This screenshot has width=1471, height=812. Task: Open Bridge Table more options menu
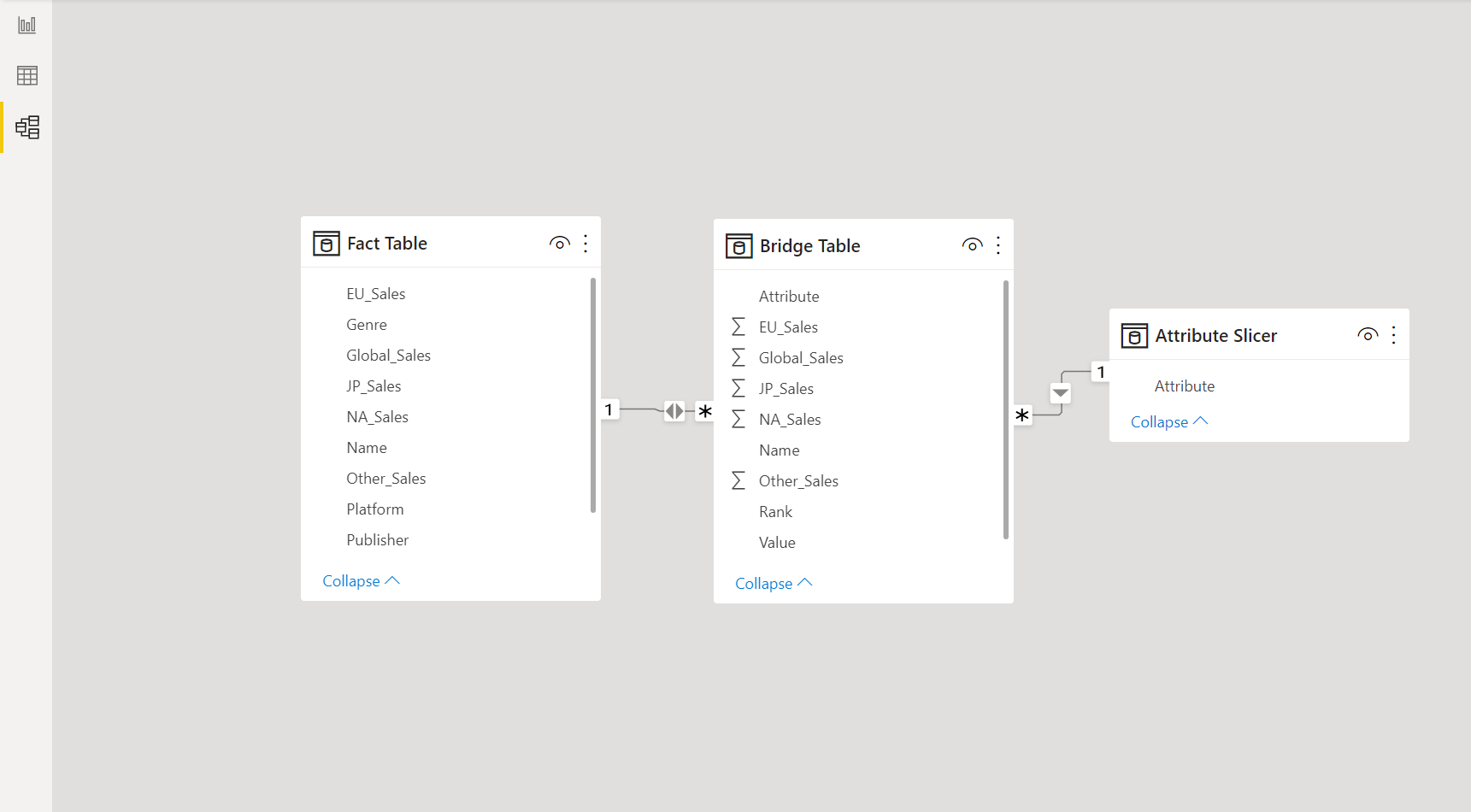click(998, 246)
